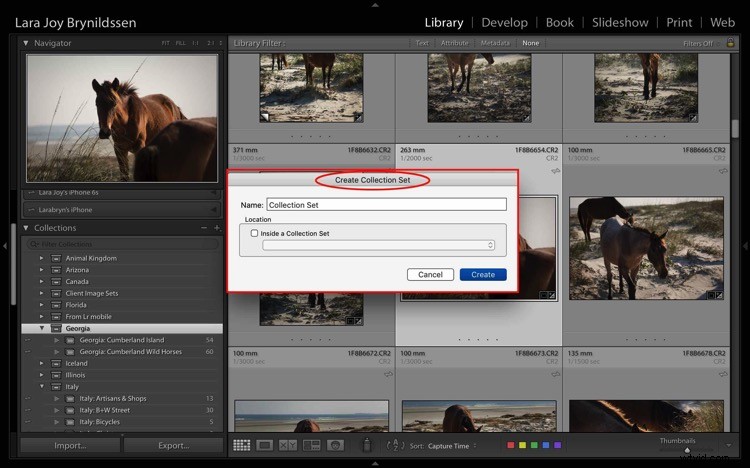Hide the filmstrip using bottom arrow
Image resolution: width=750 pixels, height=468 pixels.
375,463
